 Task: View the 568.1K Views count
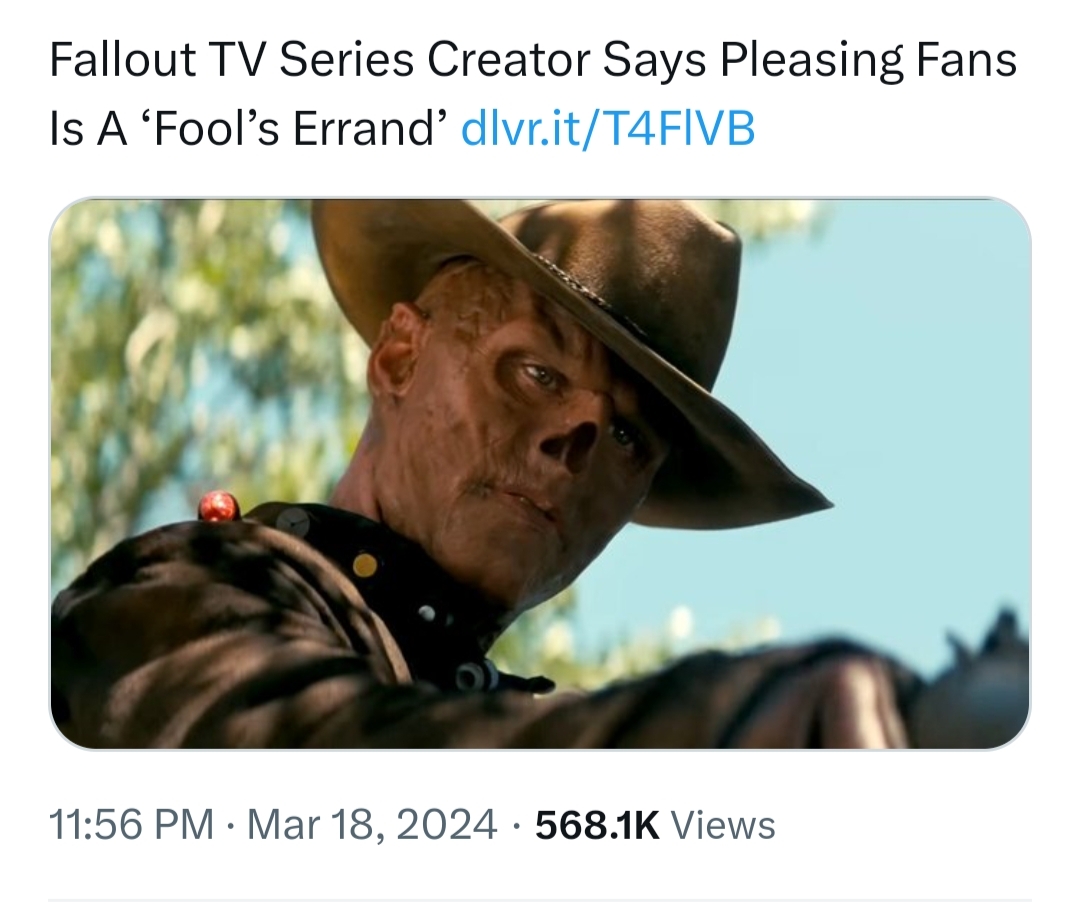tap(655, 825)
